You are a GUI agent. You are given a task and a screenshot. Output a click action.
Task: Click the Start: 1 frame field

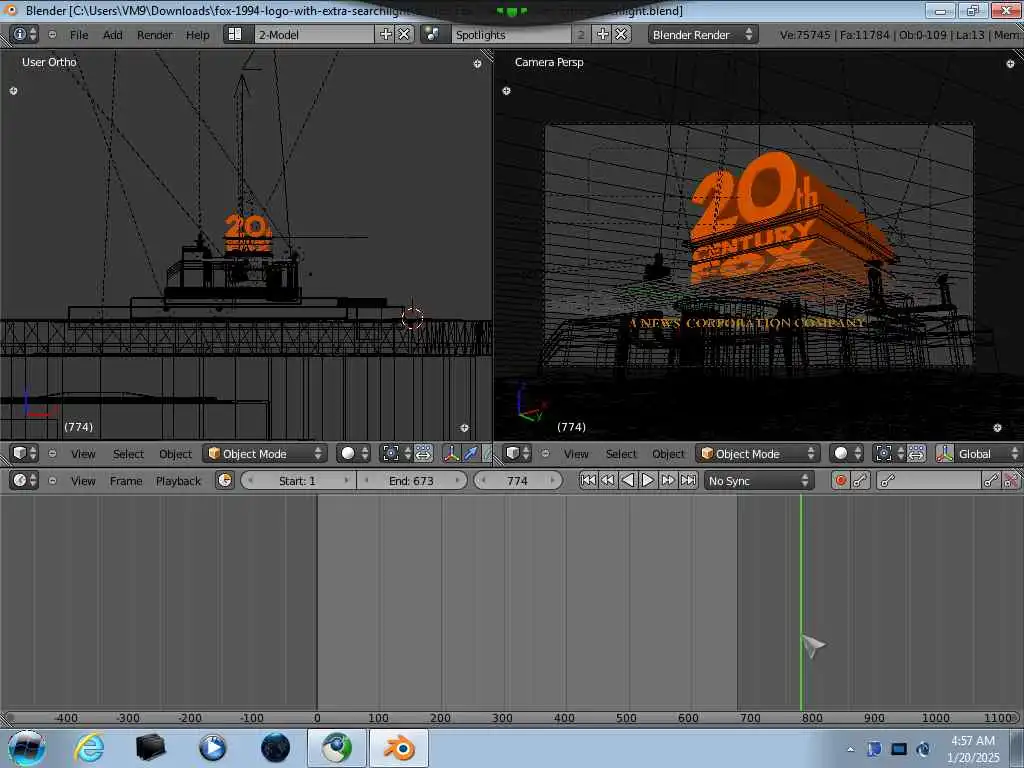[298, 481]
